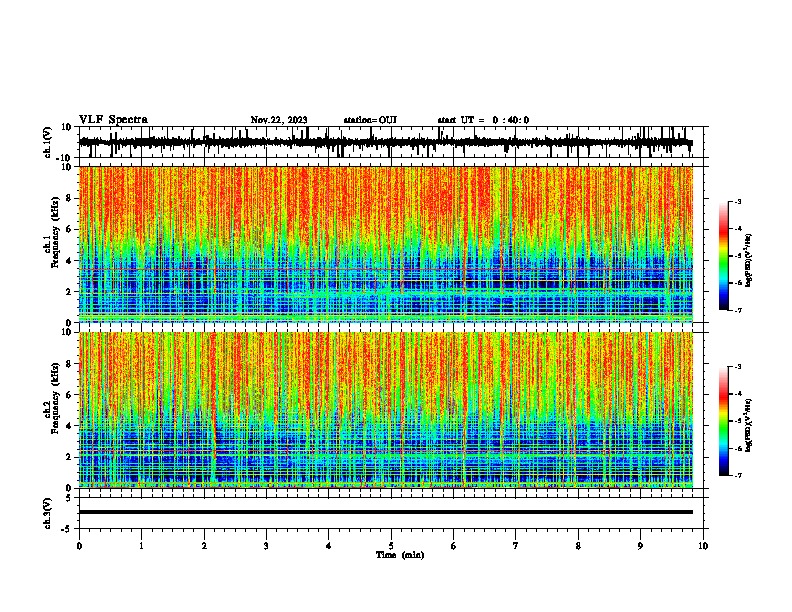Click the date 'Nov.22, 2023' in the header
This screenshot has width=792, height=612.
pos(279,120)
